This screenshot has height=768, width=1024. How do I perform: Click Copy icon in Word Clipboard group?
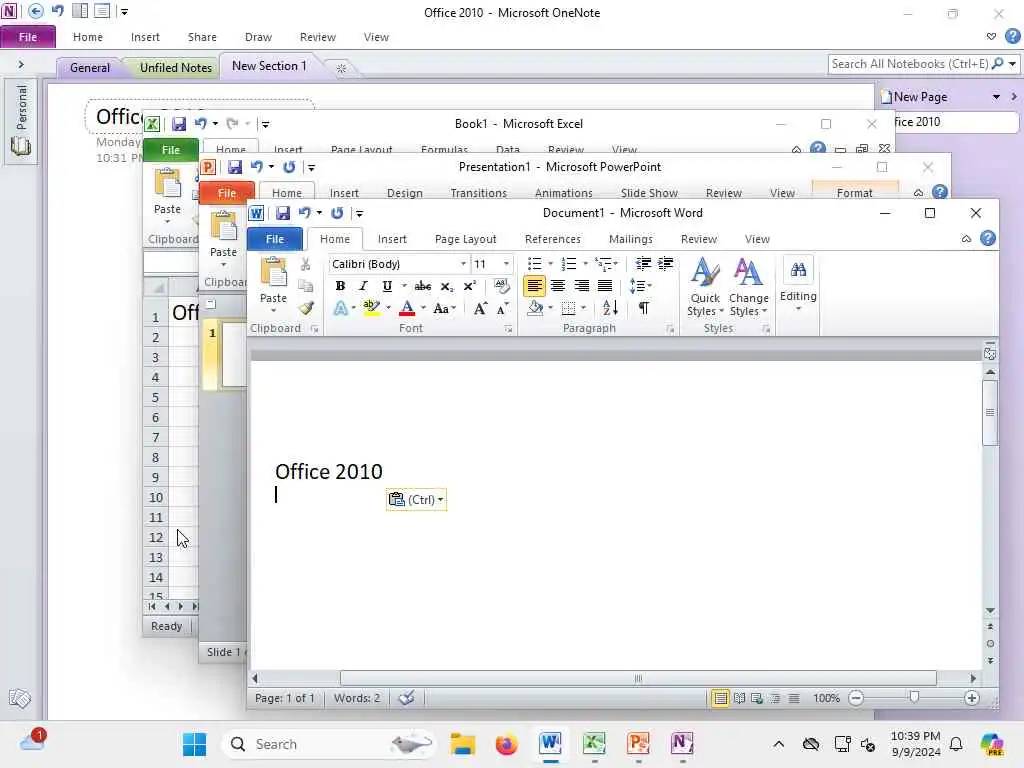pos(305,286)
